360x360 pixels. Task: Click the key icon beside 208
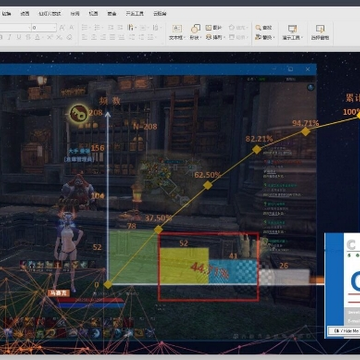click(x=79, y=113)
